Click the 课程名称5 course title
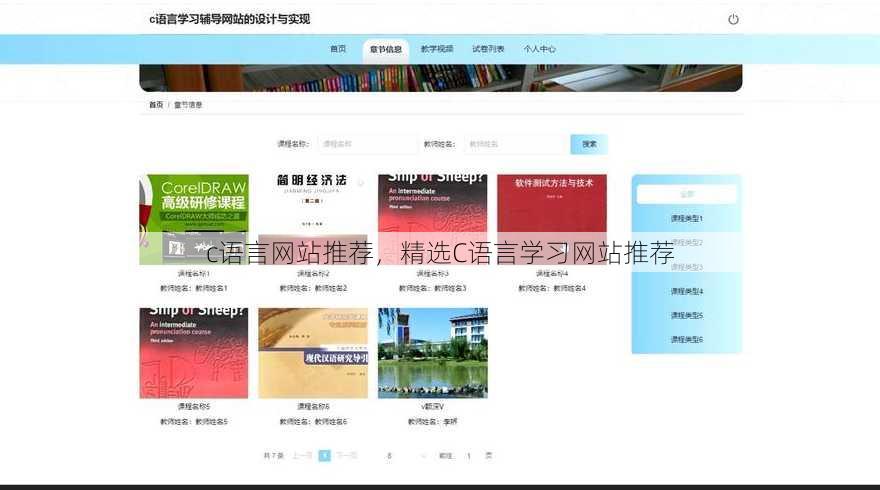Image resolution: width=880 pixels, height=490 pixels. tap(194, 406)
